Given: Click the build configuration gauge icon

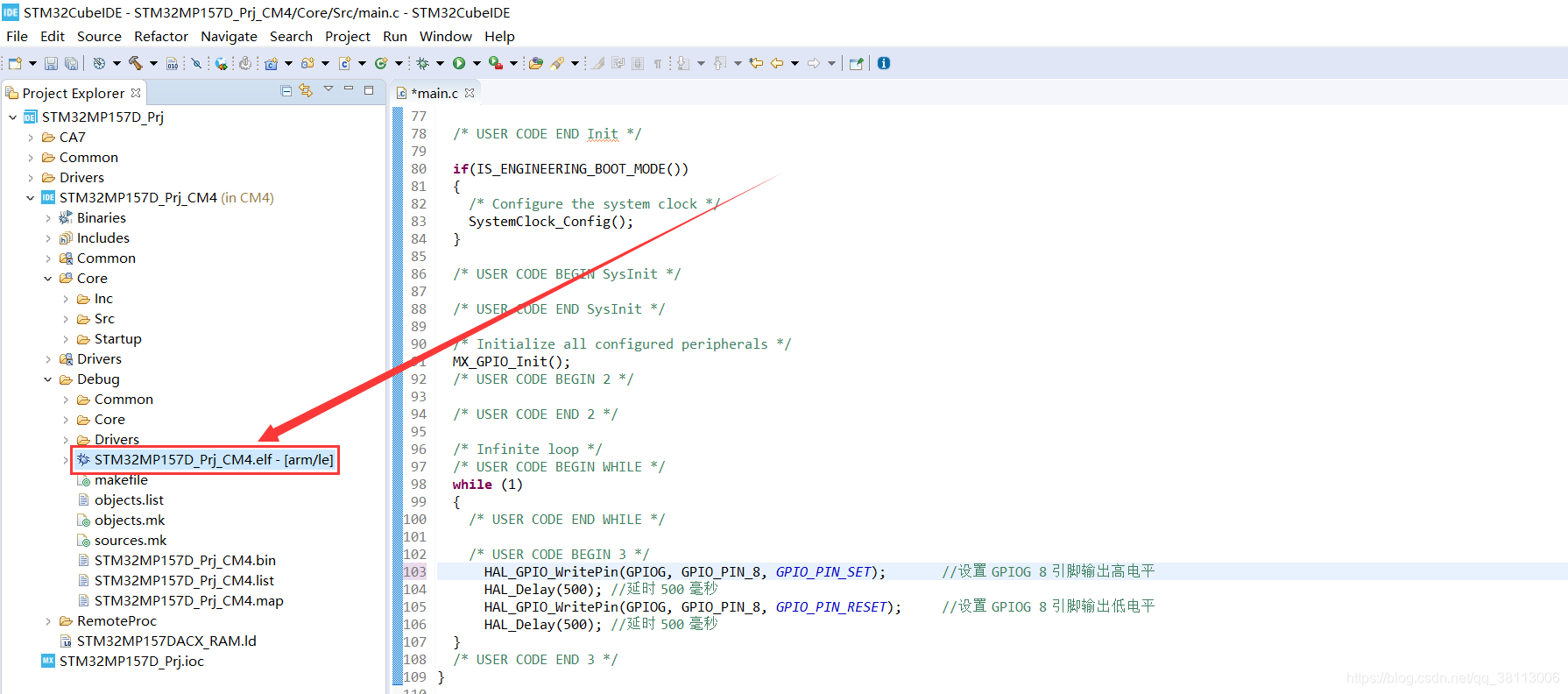Looking at the screenshot, I should click(x=99, y=63).
